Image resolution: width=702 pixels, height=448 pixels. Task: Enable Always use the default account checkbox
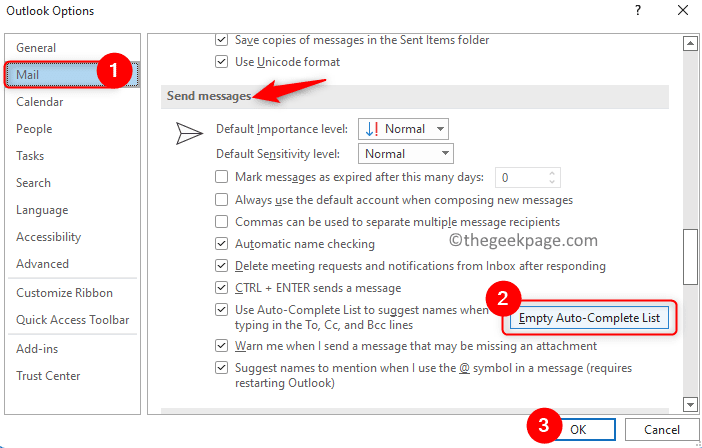pyautogui.click(x=221, y=199)
